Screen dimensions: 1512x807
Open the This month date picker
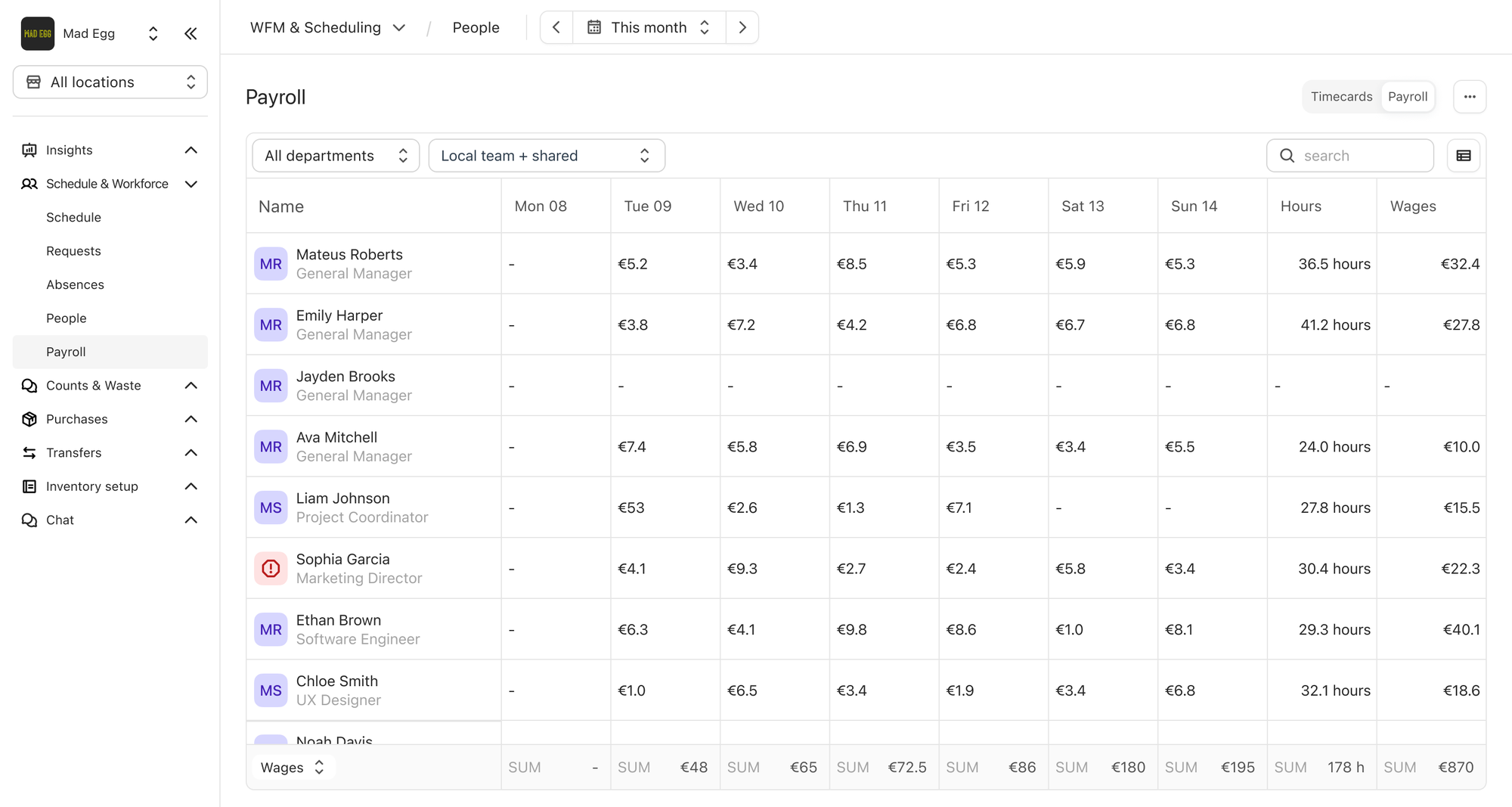(649, 27)
